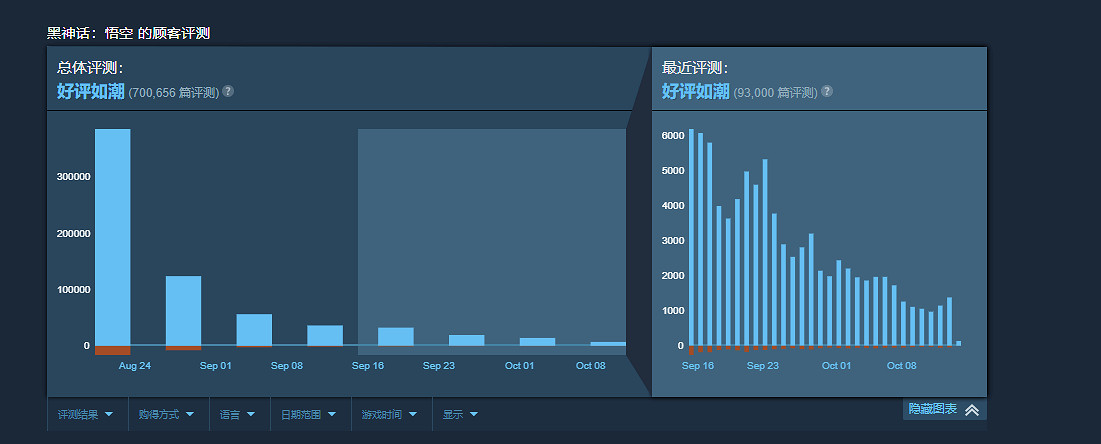The height and width of the screenshot is (444, 1101).
Task: Select the first Sep 16 bar in recent chart
Action: [691, 237]
